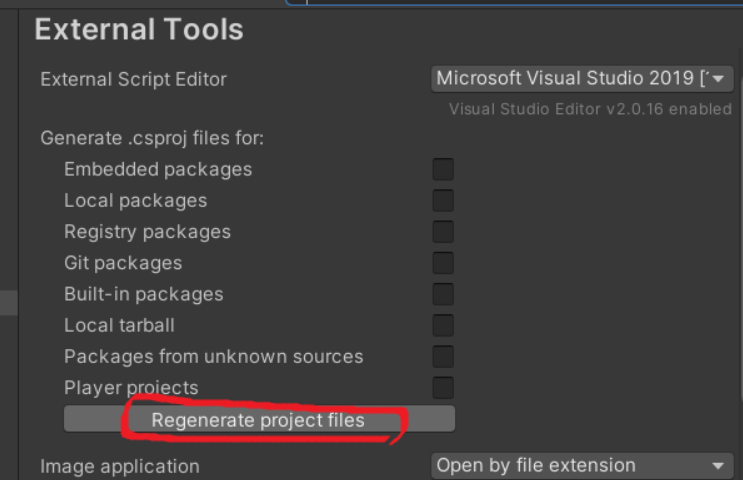Tick the Local packages checkbox
Image resolution: width=743 pixels, height=480 pixels.
(443, 200)
